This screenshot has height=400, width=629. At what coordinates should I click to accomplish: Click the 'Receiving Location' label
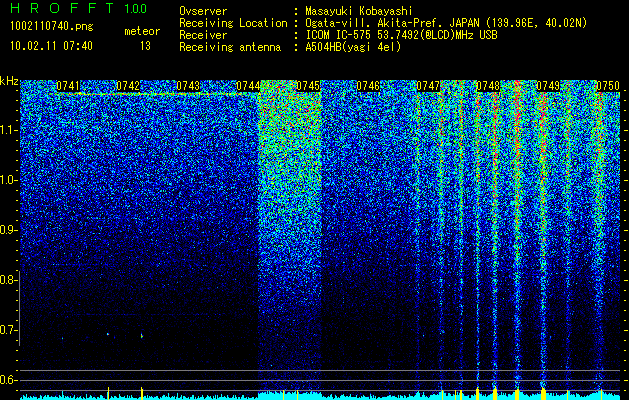233,24
